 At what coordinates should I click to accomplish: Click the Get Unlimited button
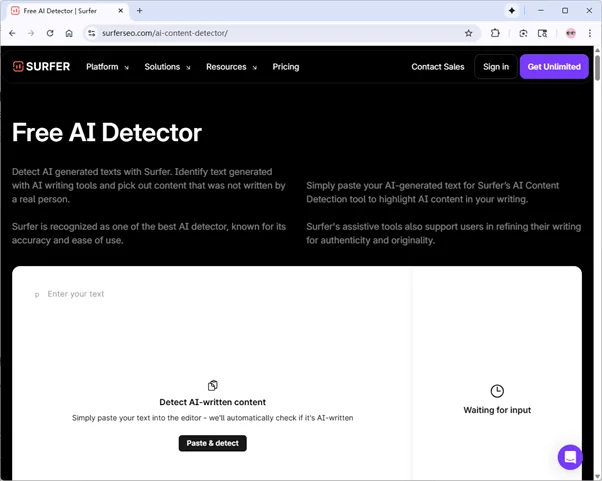[554, 67]
